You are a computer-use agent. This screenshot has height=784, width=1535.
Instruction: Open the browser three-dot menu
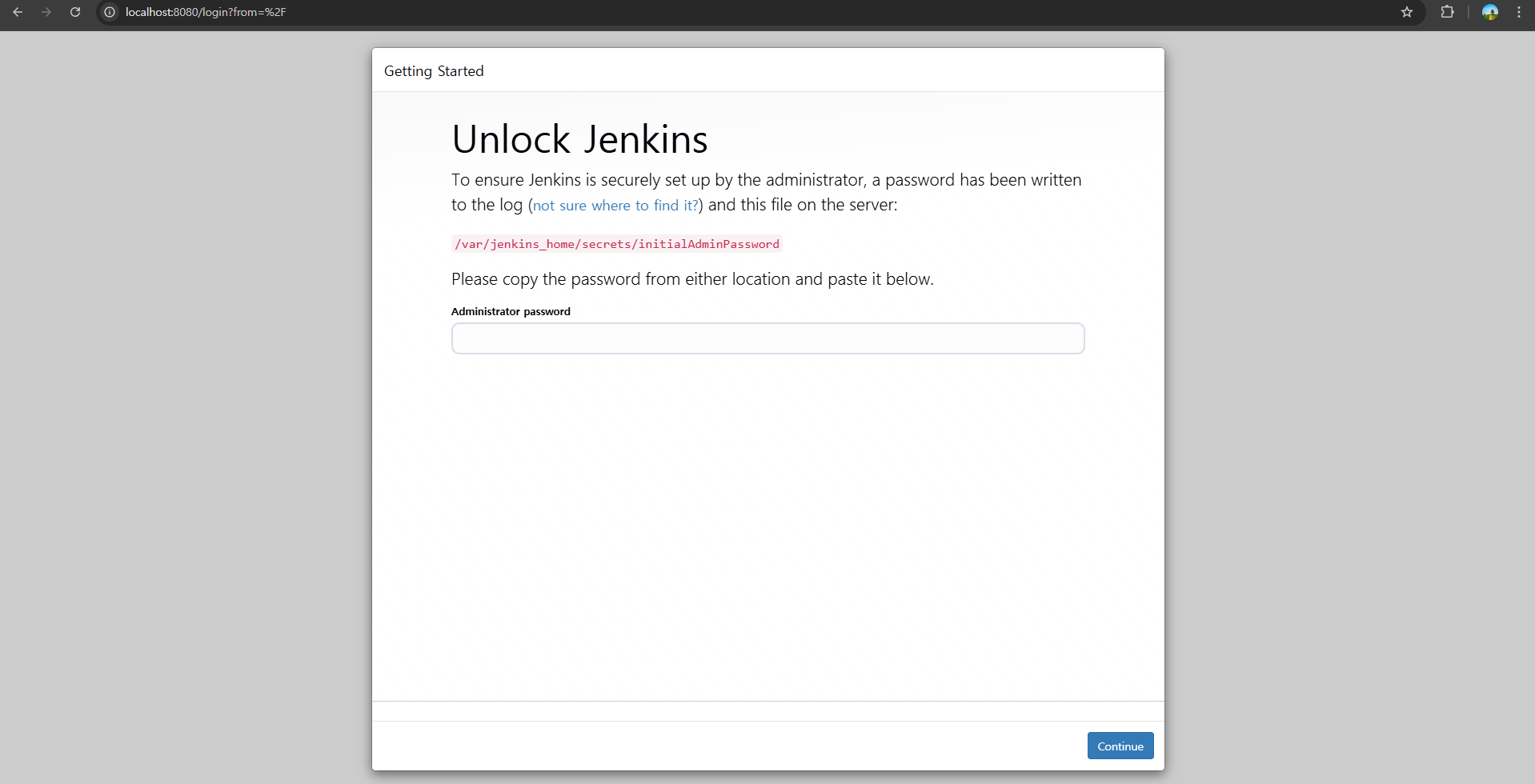coord(1519,12)
